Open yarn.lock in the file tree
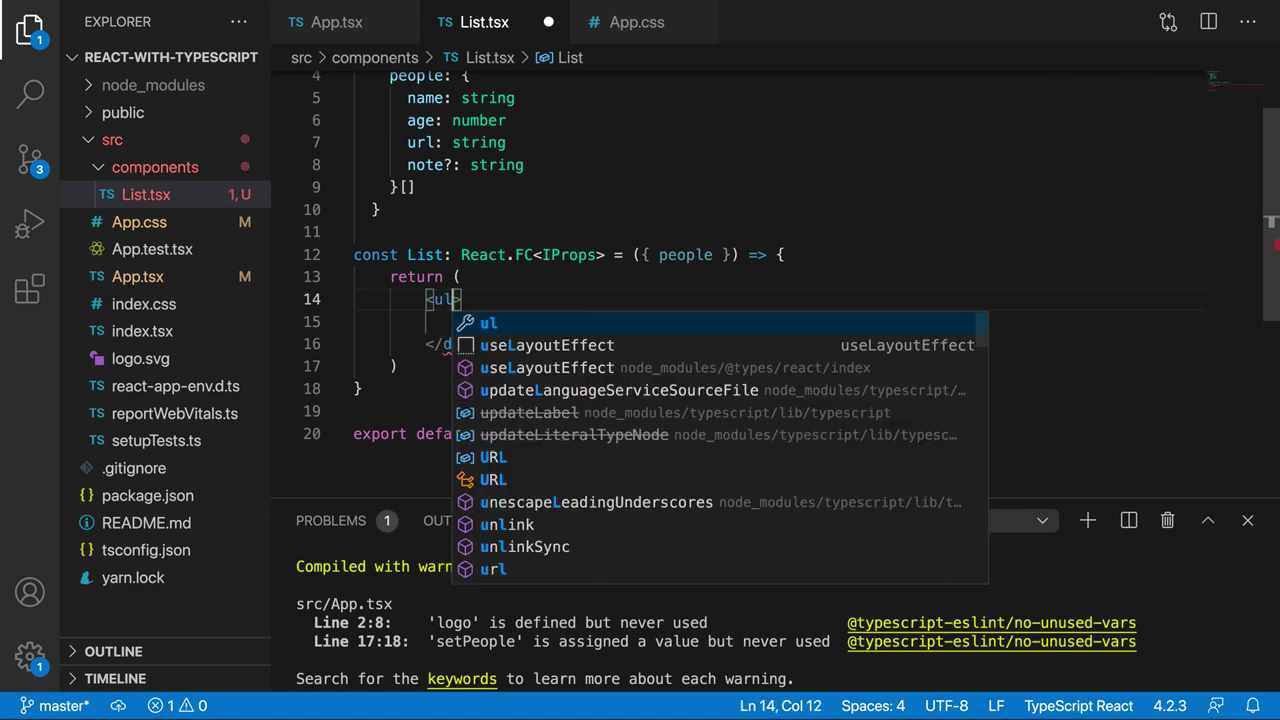The height and width of the screenshot is (720, 1280). point(165,577)
